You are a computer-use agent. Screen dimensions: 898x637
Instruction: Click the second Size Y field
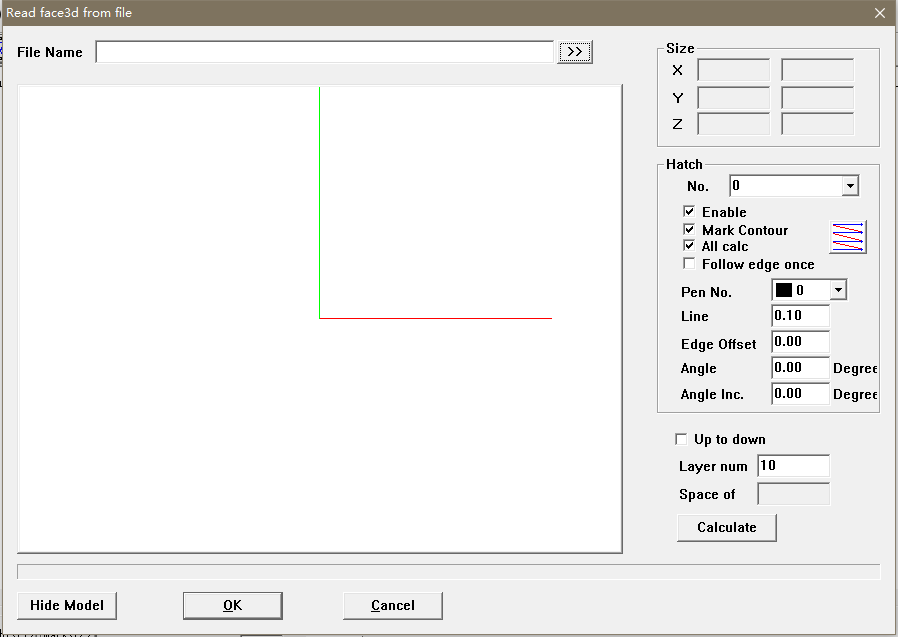(x=817, y=97)
